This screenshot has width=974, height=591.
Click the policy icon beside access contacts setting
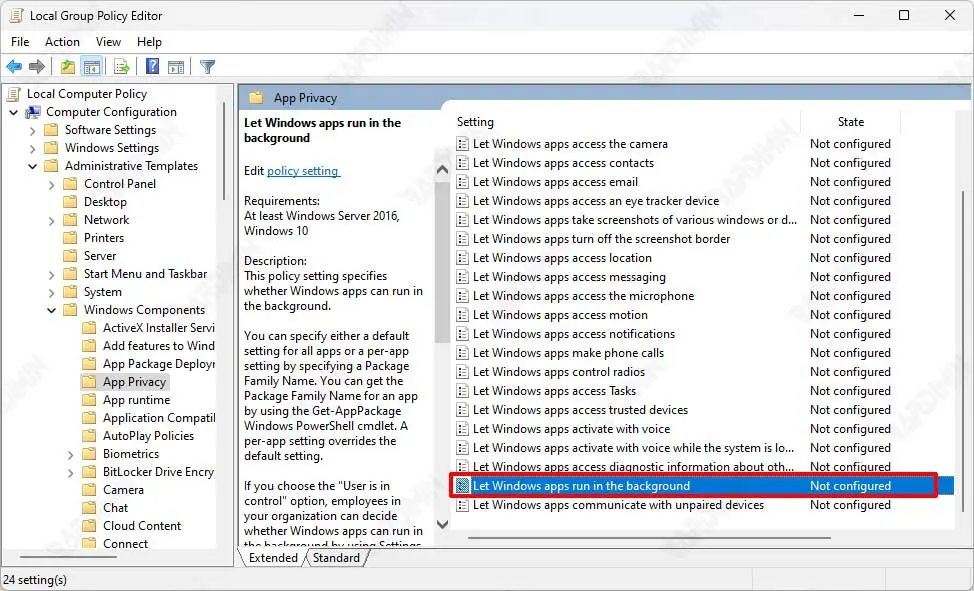coord(462,163)
